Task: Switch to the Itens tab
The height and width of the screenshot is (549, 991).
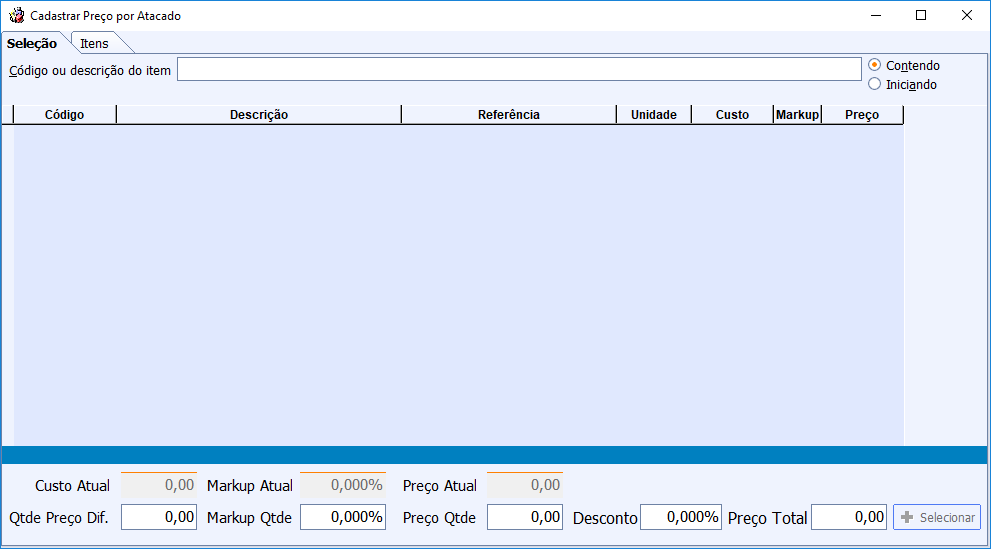Action: click(x=95, y=43)
